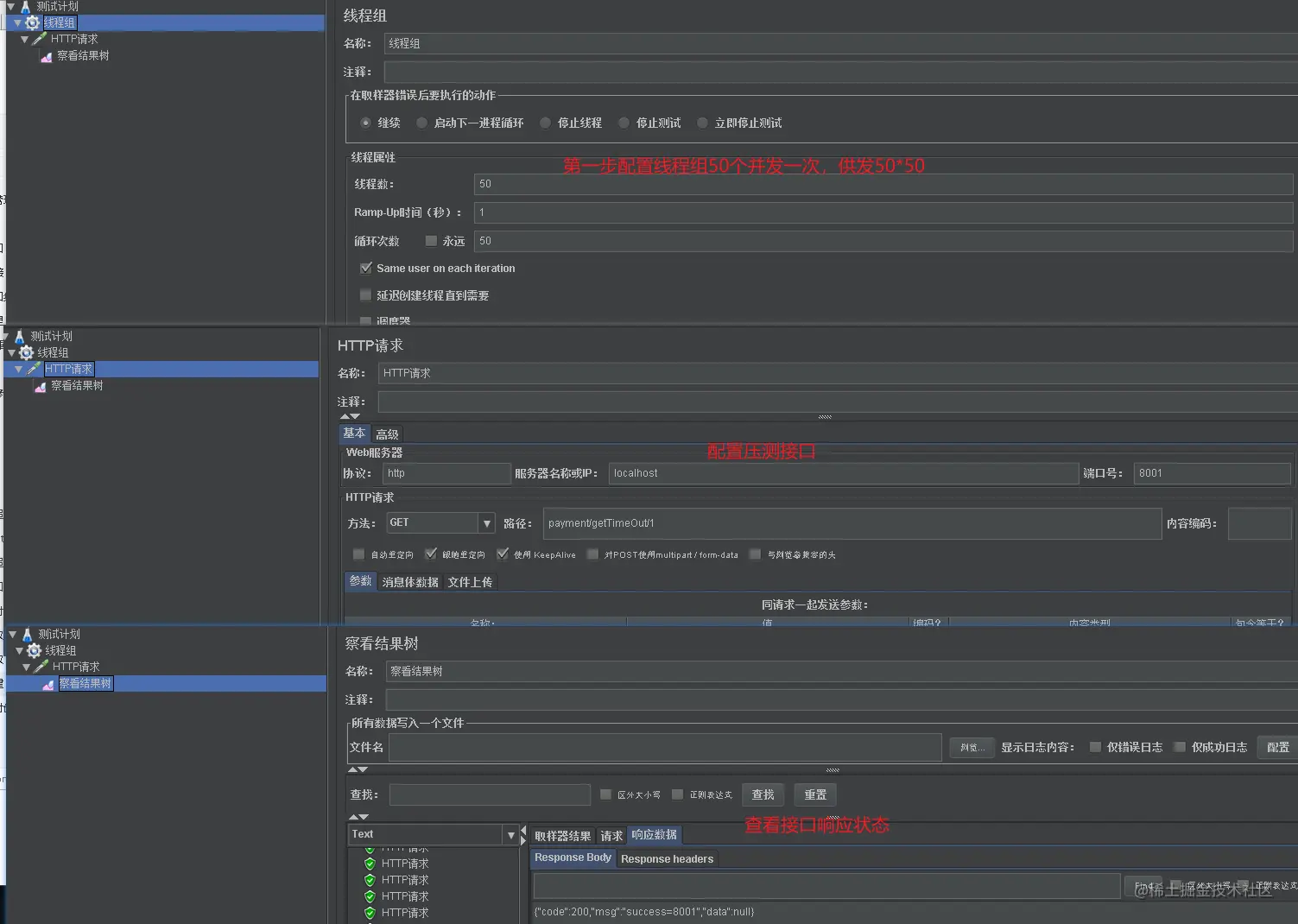Enable 延迟创建线程直到需要 checkbox
This screenshot has height=924, width=1298.
(366, 294)
